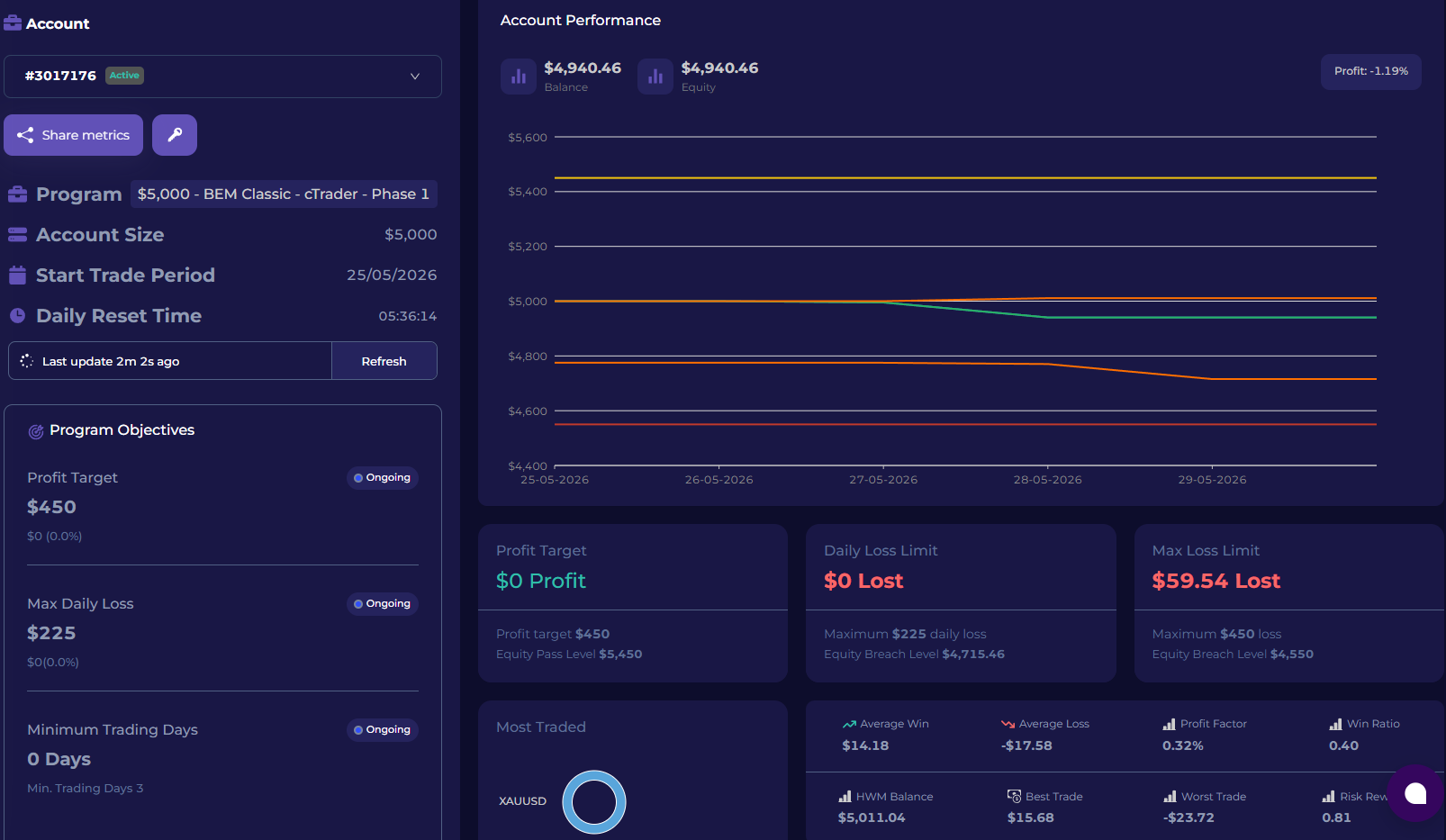Image resolution: width=1446 pixels, height=840 pixels.
Task: Click the Average Loss trend icon
Action: pos(1008,724)
